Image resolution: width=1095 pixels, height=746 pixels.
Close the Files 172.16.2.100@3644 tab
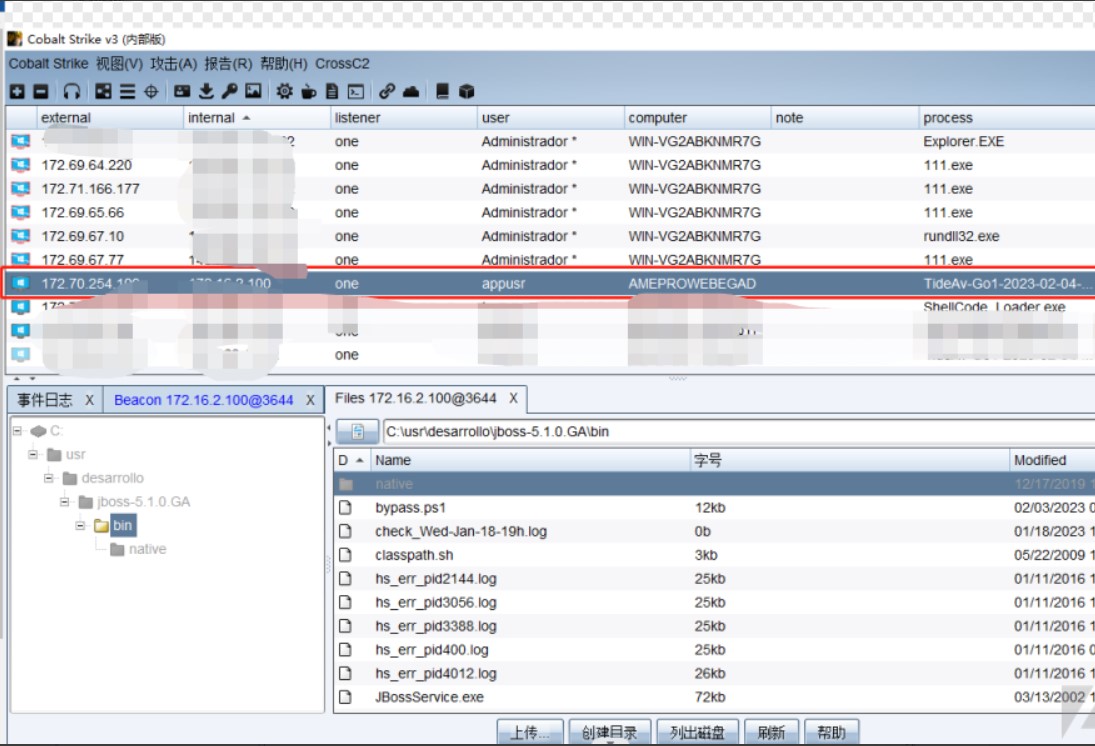(513, 398)
